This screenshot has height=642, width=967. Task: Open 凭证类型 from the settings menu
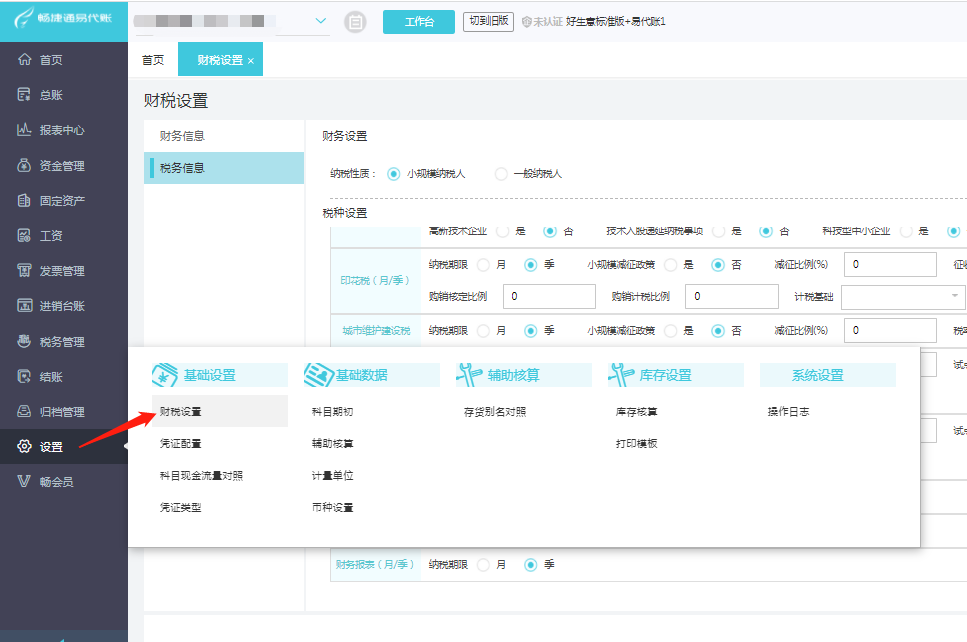[181, 508]
